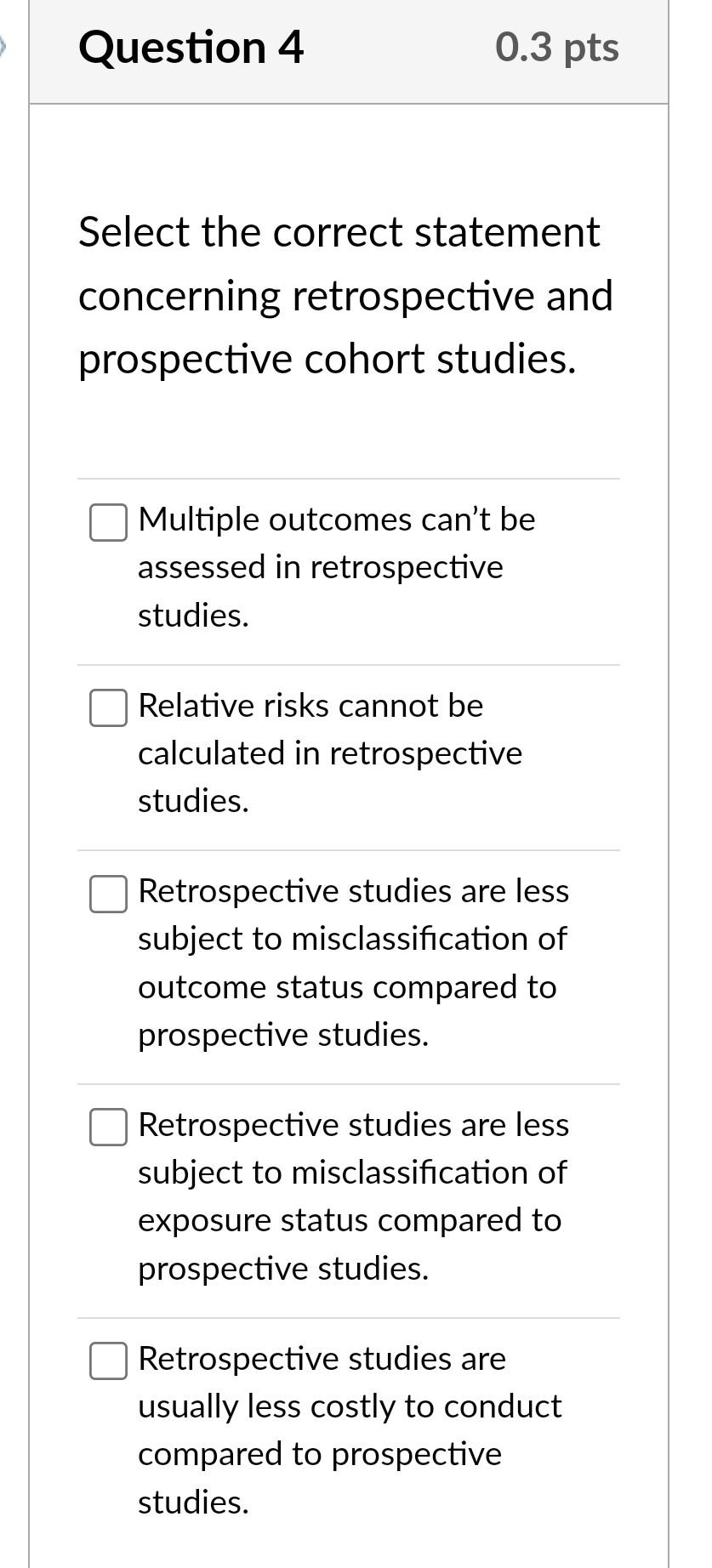Viewport: 712px width, 1568px height.
Task: Check the option about multiple outcomes in retrospective studies
Action: [x=108, y=522]
